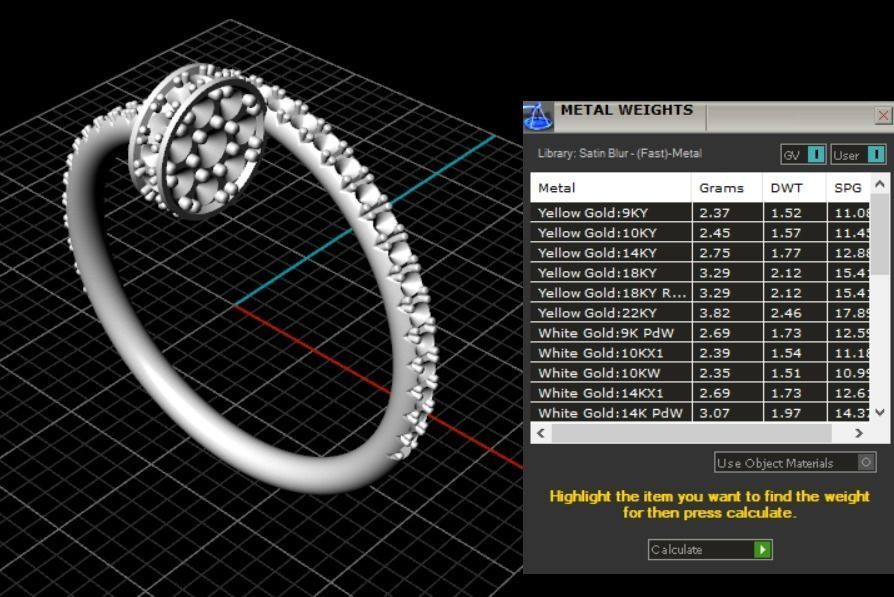
Task: Click DWT value 2.46 for 22KY
Action: (786, 312)
